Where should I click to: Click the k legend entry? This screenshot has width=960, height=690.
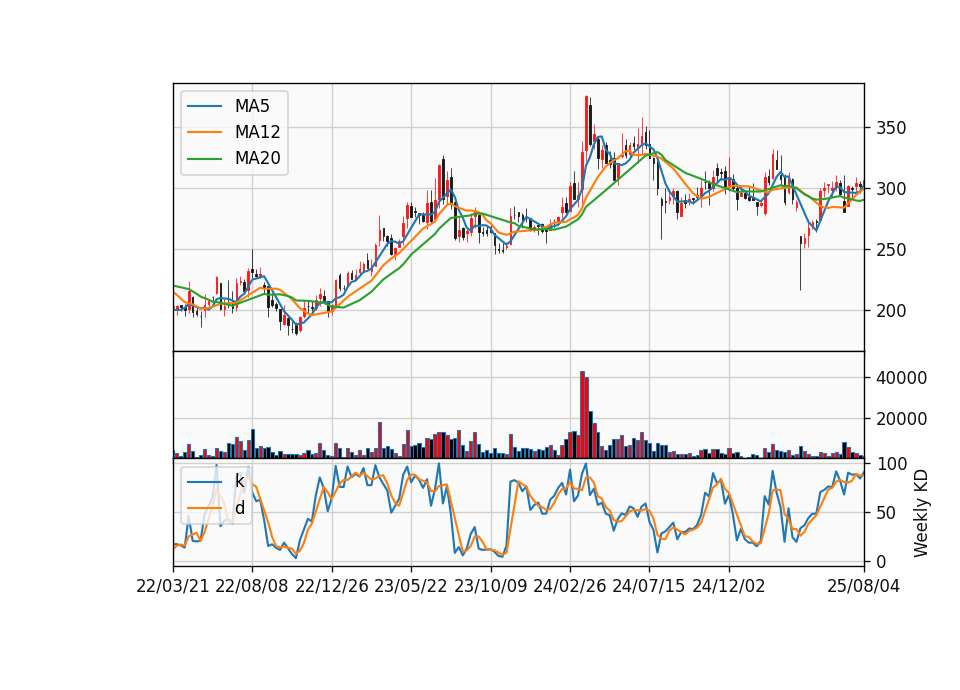point(216,481)
